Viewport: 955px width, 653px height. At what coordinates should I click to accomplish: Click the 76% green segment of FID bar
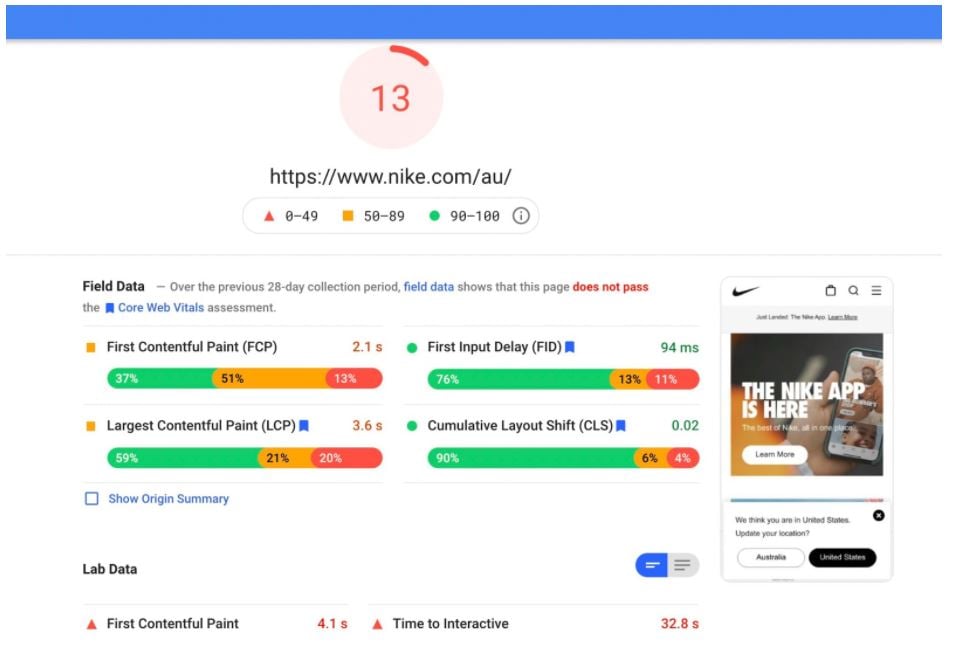pos(519,379)
